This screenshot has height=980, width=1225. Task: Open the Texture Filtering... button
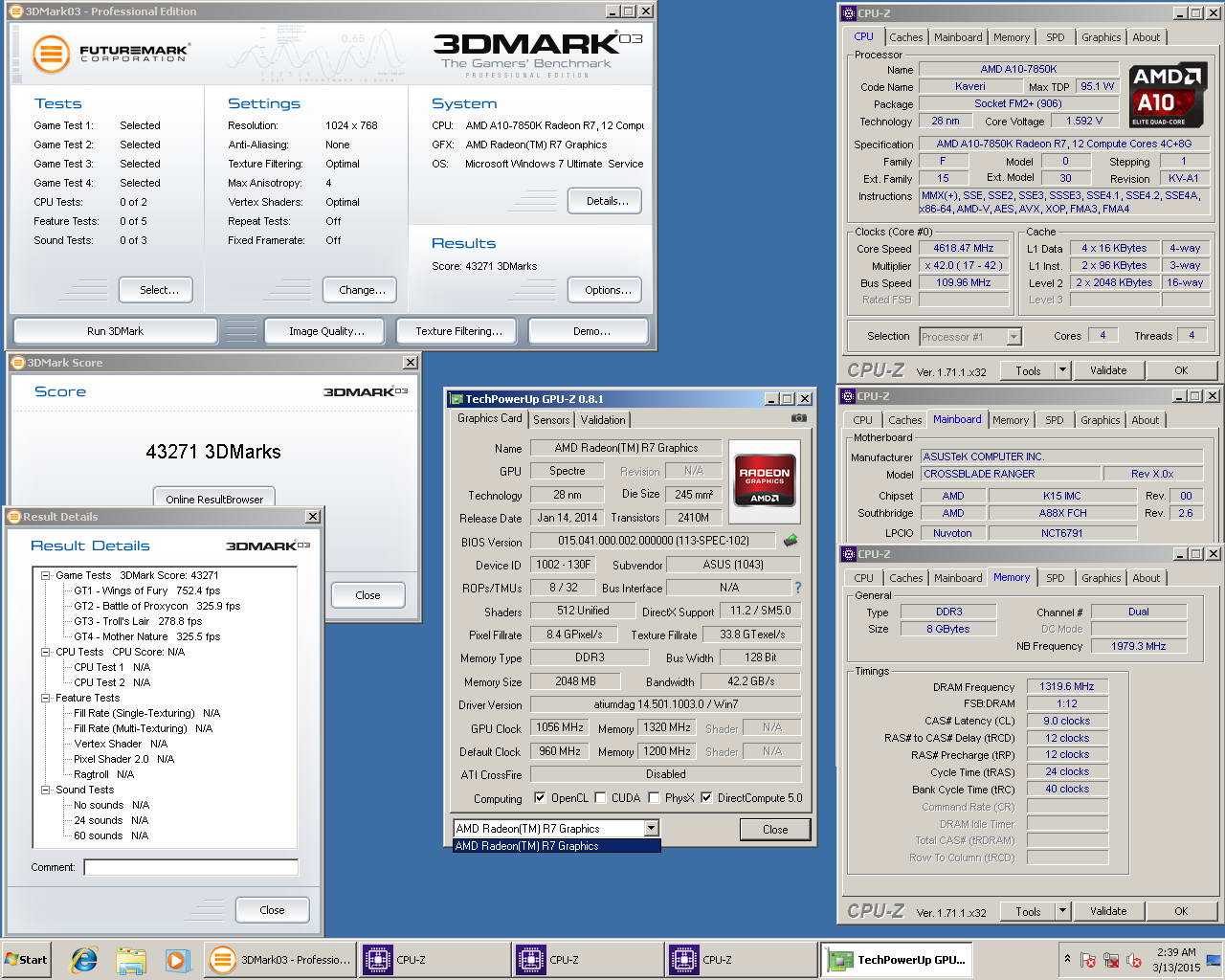pos(458,331)
